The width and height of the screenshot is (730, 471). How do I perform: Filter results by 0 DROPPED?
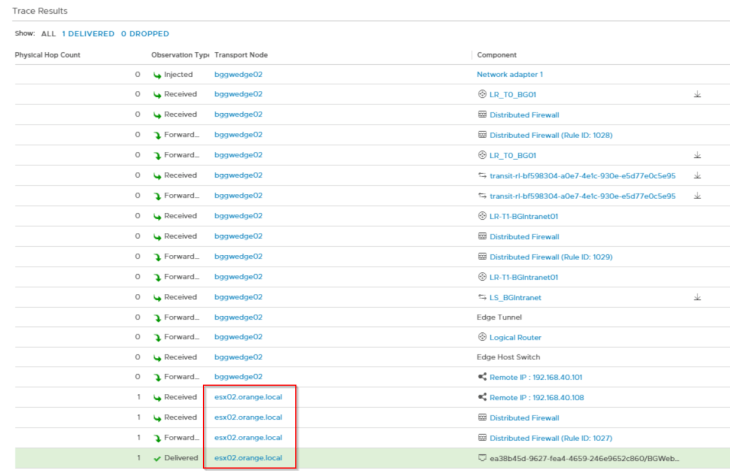point(145,34)
